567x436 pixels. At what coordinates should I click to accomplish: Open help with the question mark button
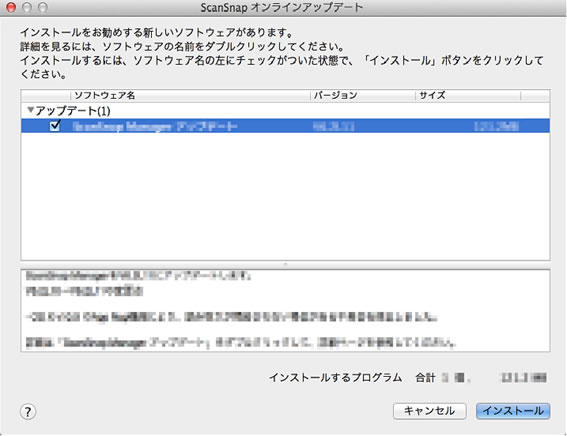[28, 411]
